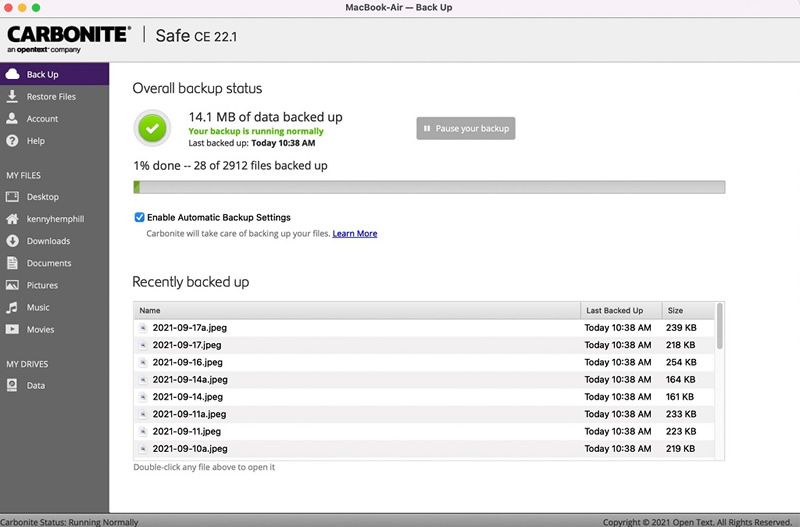Select file 2021-09-14.jpeg
The width and height of the screenshot is (800, 527).
187,397
